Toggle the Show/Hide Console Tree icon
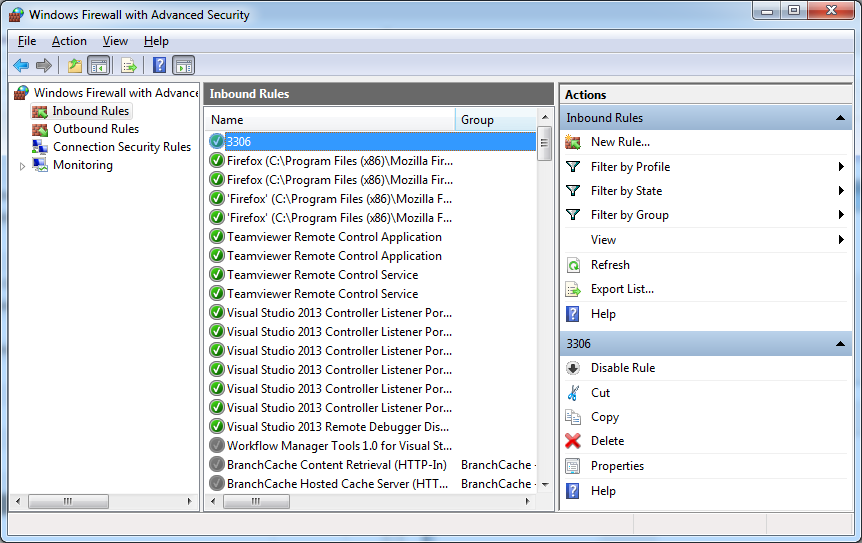The image size is (862, 543). 99,66
